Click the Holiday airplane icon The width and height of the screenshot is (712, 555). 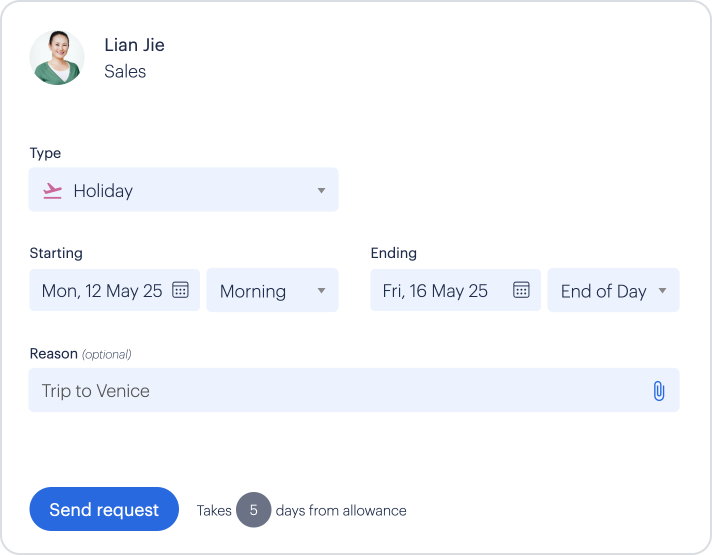click(52, 190)
